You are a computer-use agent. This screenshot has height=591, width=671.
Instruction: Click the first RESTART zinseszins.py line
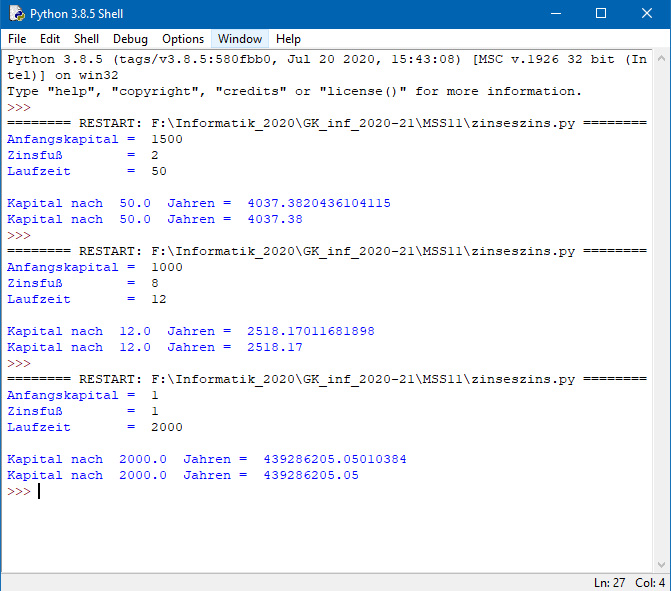click(326, 123)
